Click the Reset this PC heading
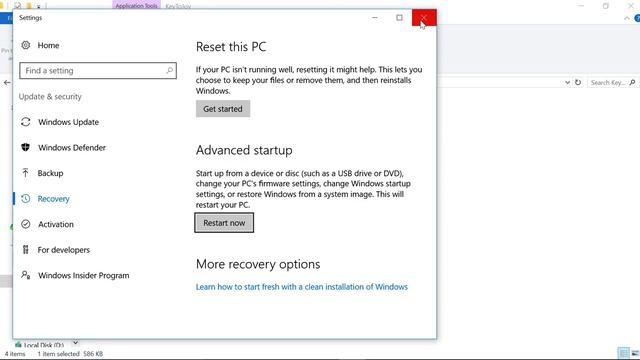 point(231,47)
